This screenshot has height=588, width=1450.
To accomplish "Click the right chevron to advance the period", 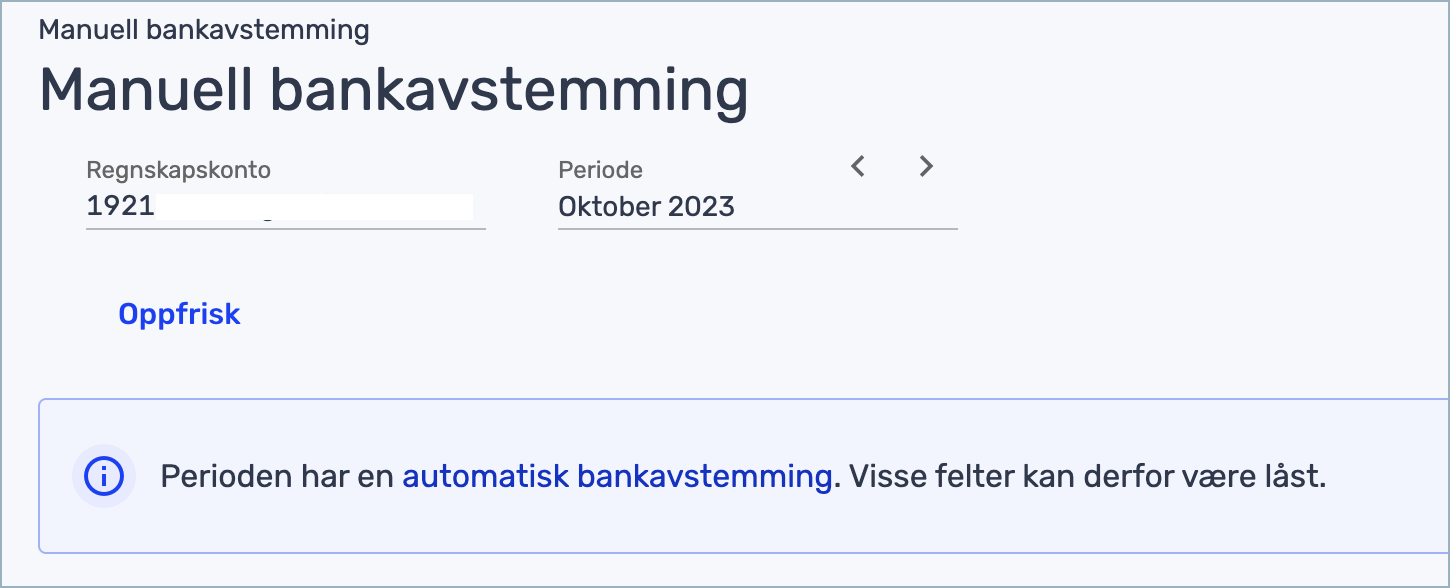I will [x=925, y=166].
